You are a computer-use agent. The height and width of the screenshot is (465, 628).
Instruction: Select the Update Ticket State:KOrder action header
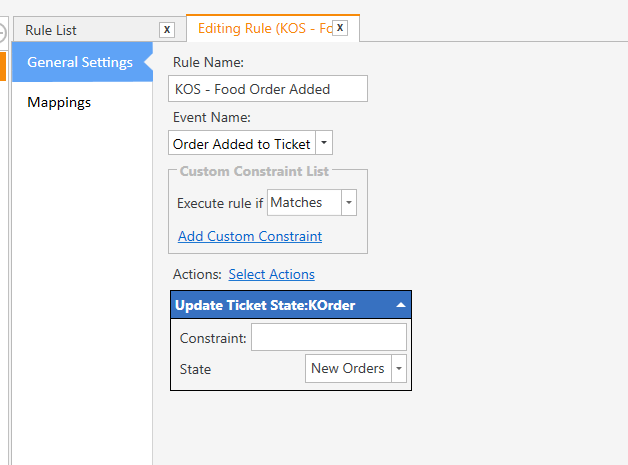pyautogui.click(x=265, y=305)
